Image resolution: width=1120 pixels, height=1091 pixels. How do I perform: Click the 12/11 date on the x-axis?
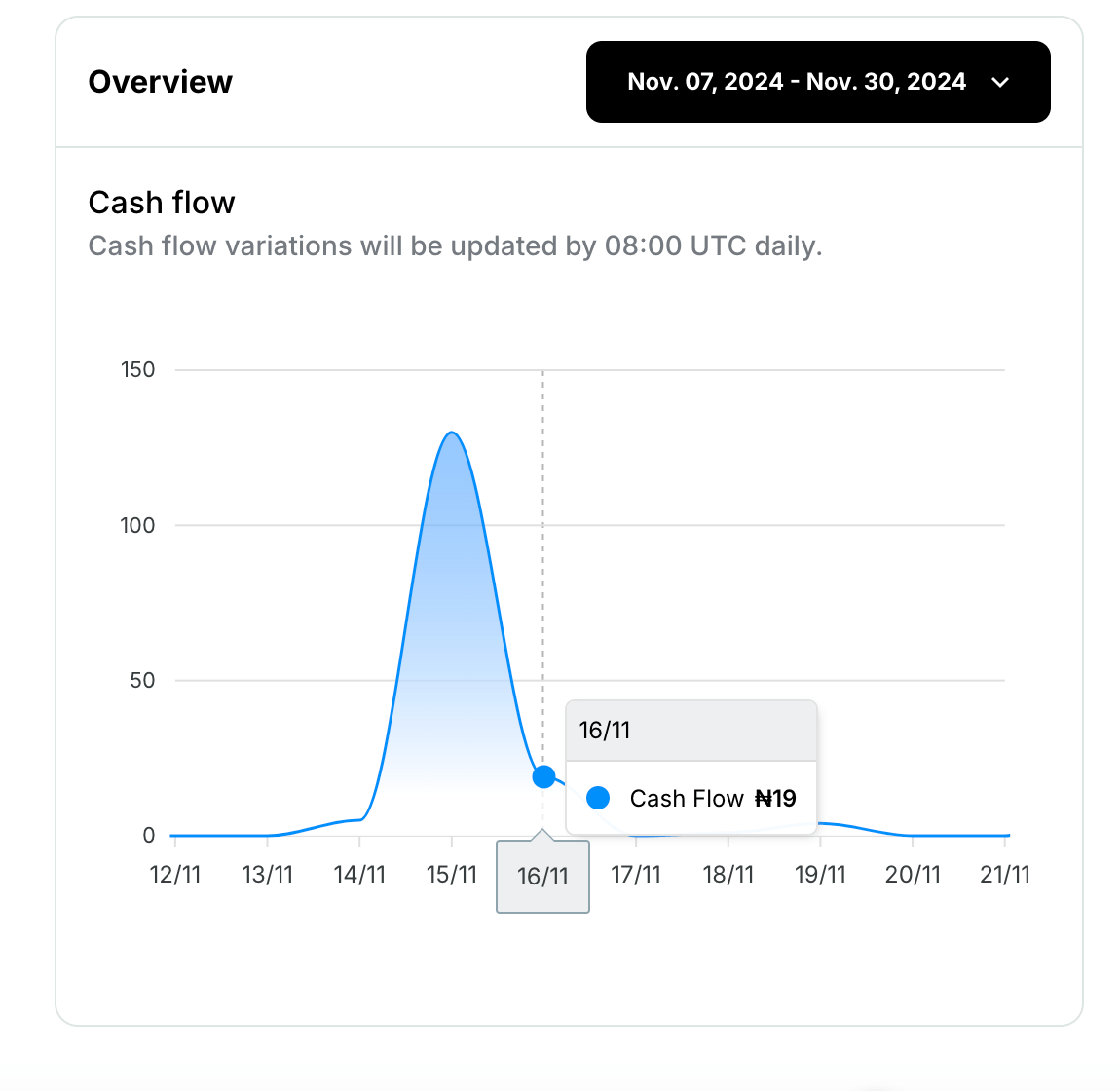[175, 874]
